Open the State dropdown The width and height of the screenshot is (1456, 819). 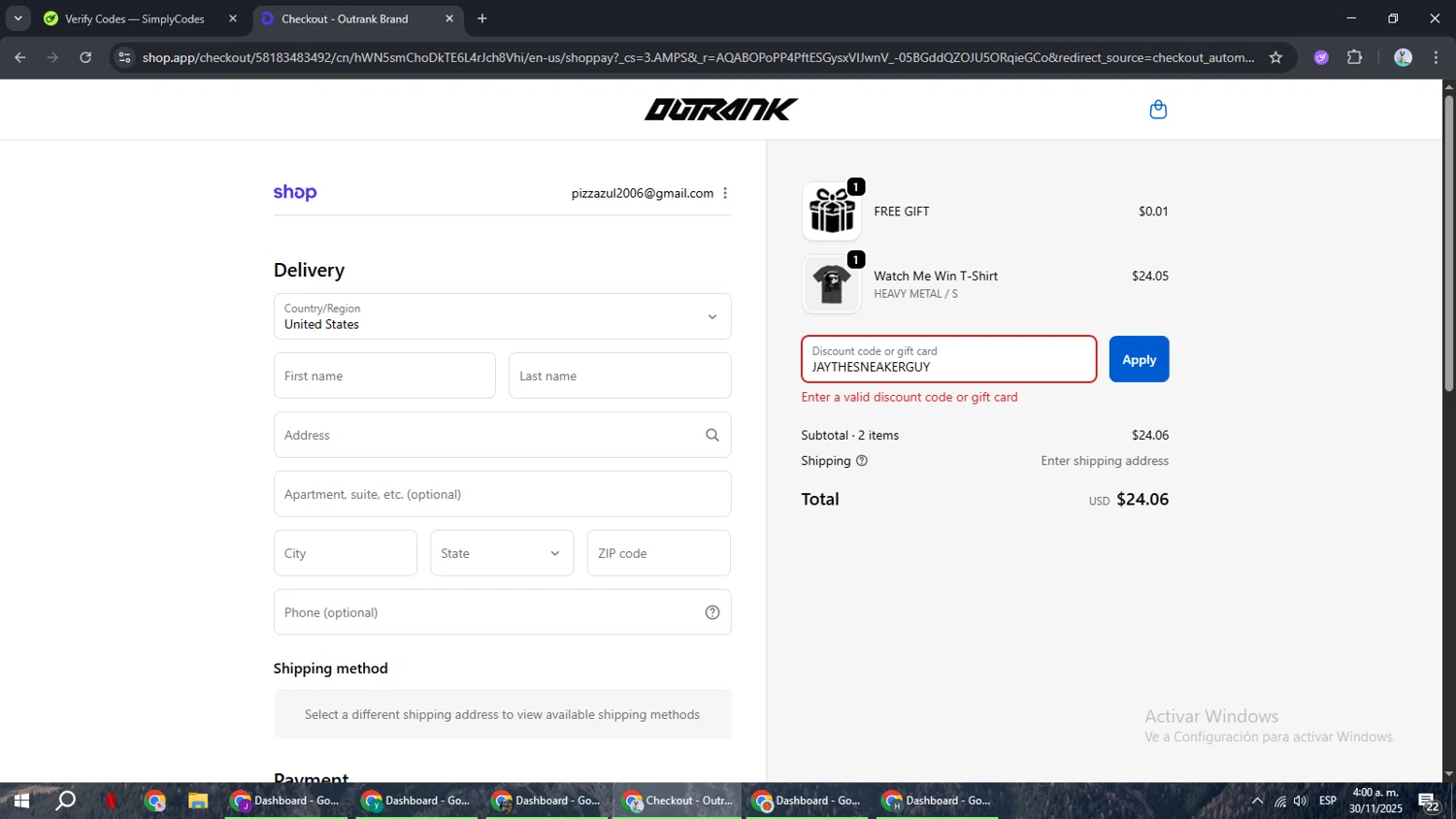click(x=502, y=553)
